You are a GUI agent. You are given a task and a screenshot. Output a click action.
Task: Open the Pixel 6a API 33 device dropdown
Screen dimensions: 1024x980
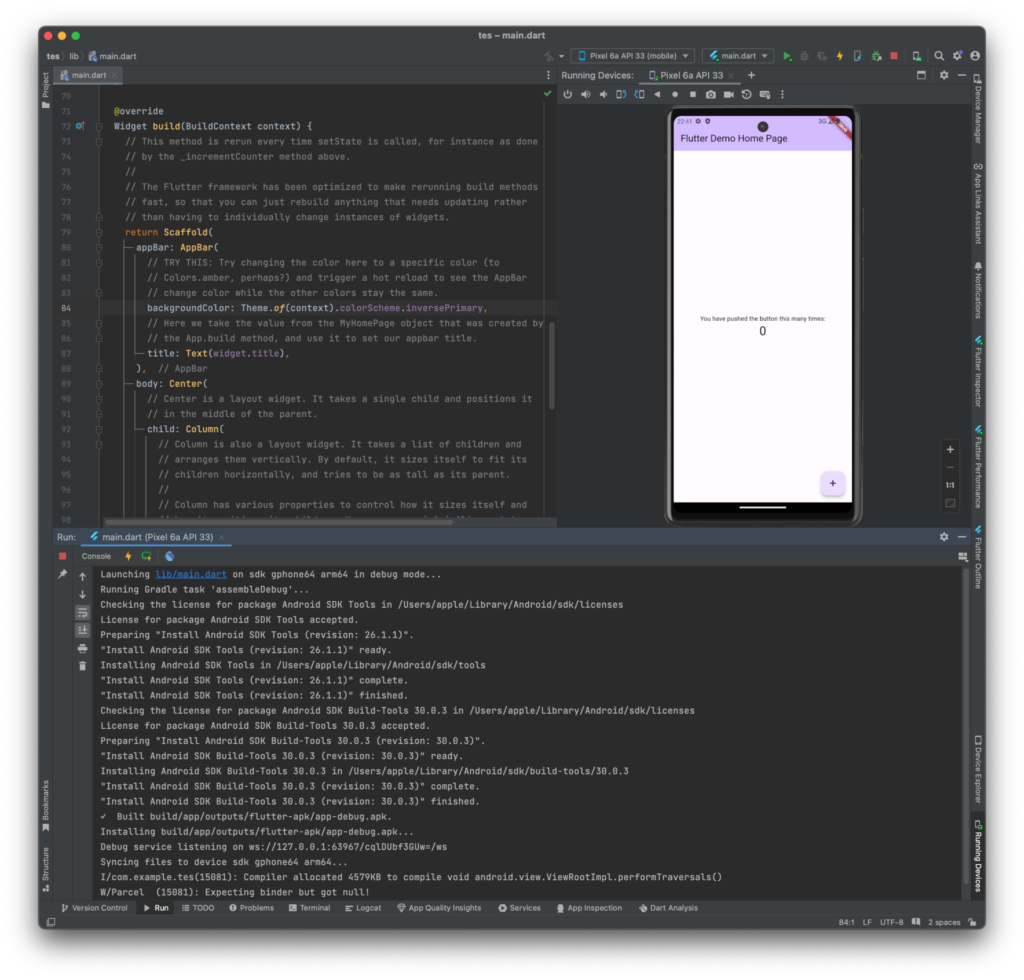633,55
